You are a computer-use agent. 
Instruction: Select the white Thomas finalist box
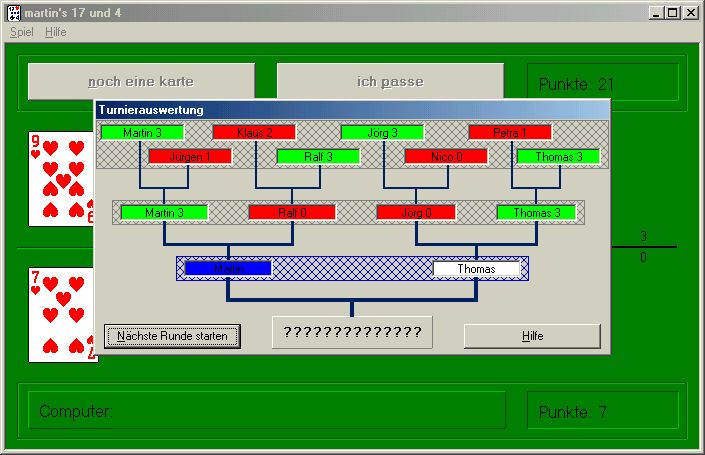click(477, 269)
